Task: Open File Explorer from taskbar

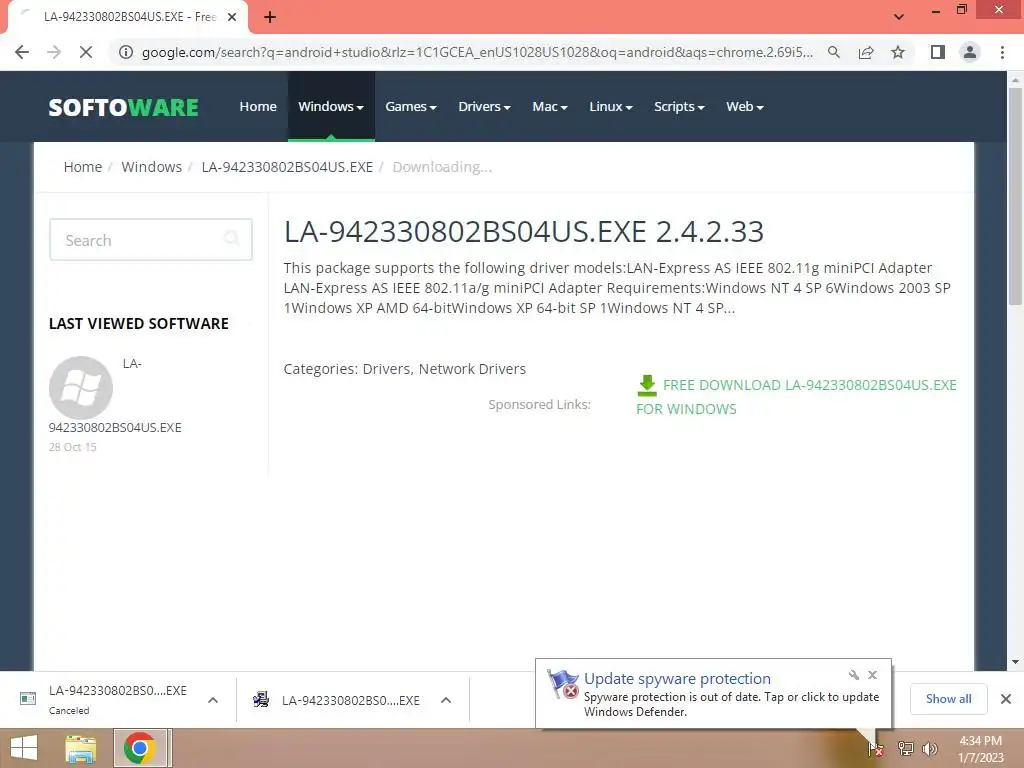Action: pos(81,748)
